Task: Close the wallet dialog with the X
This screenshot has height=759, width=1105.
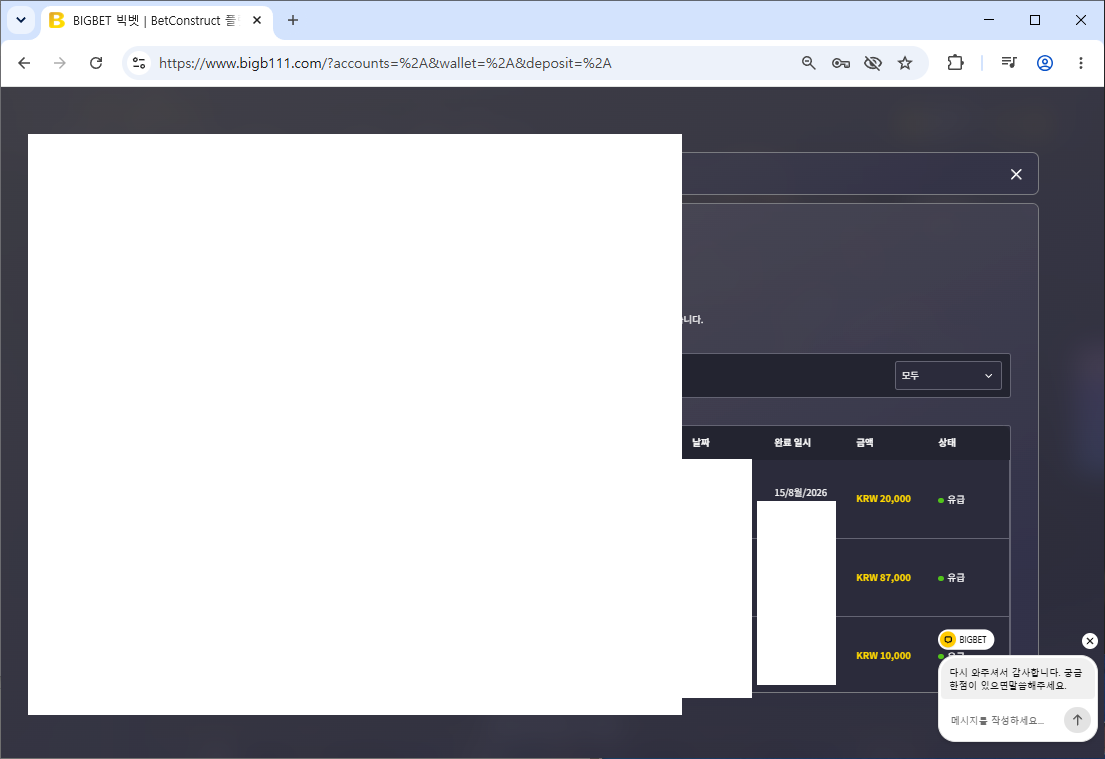Action: tap(1016, 174)
